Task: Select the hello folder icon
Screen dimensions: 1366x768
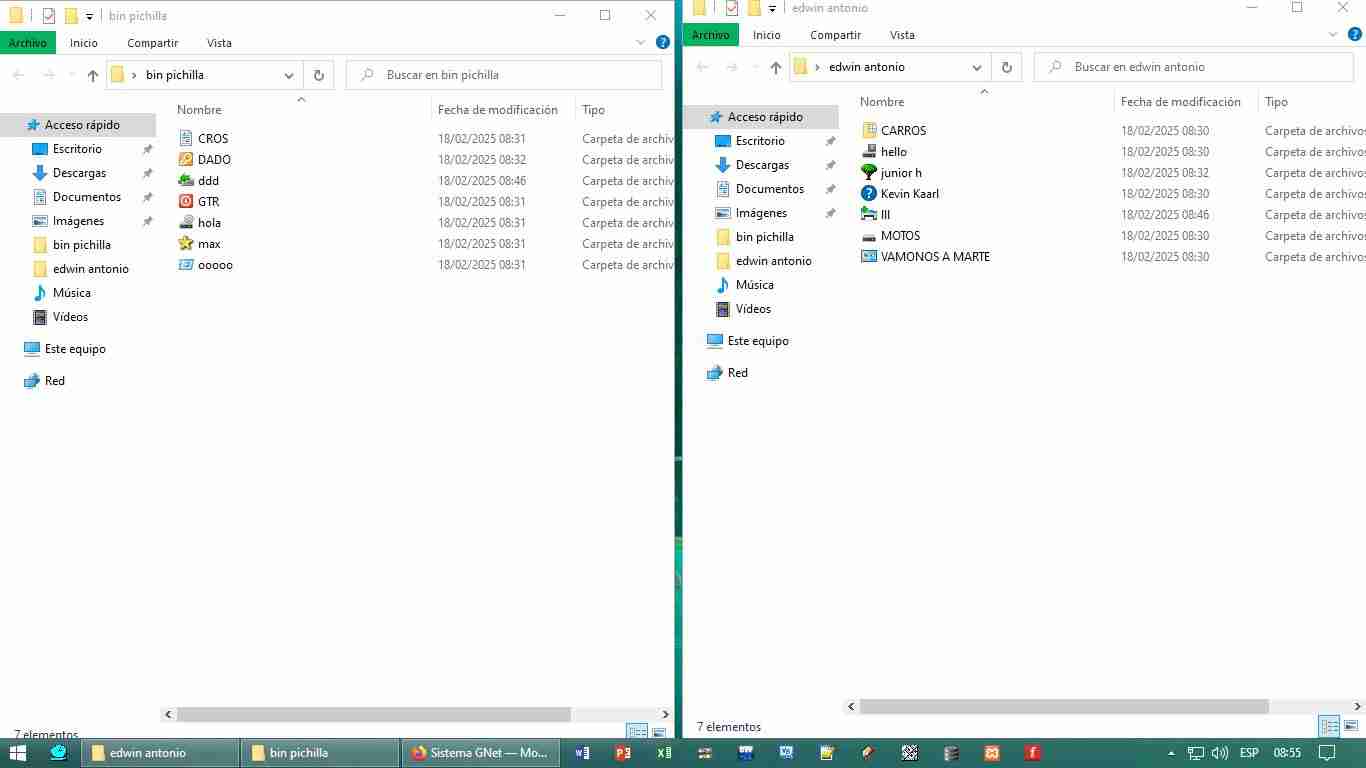Action: 869,152
